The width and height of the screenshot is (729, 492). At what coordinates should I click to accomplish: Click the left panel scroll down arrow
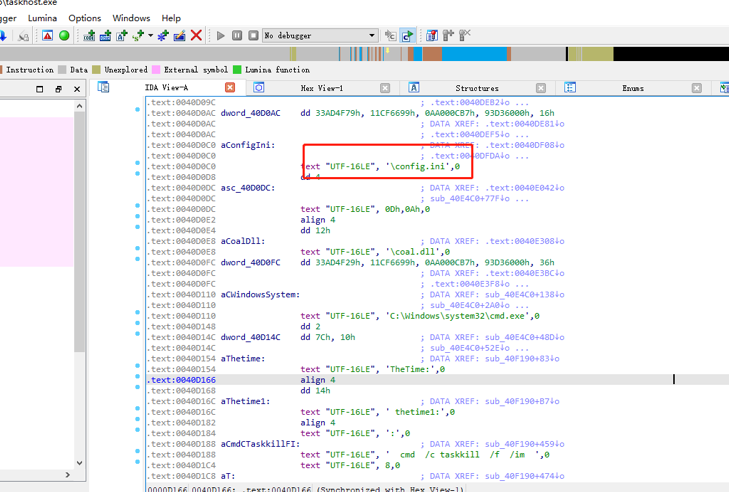80,463
